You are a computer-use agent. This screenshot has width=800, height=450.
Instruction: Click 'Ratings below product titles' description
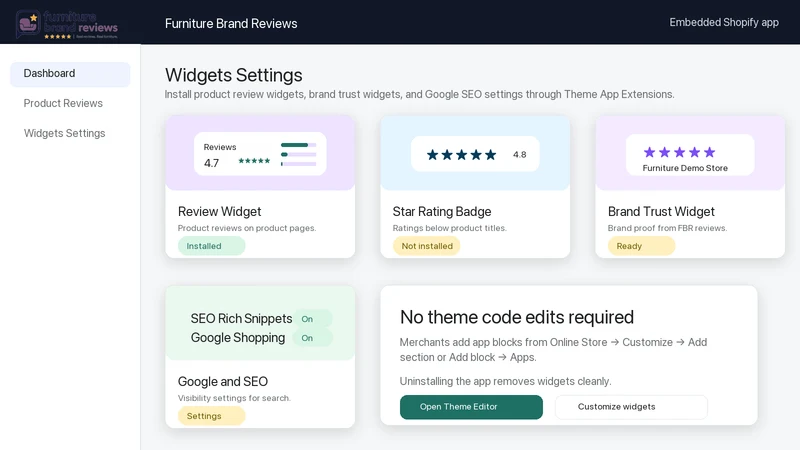[x=449, y=228]
